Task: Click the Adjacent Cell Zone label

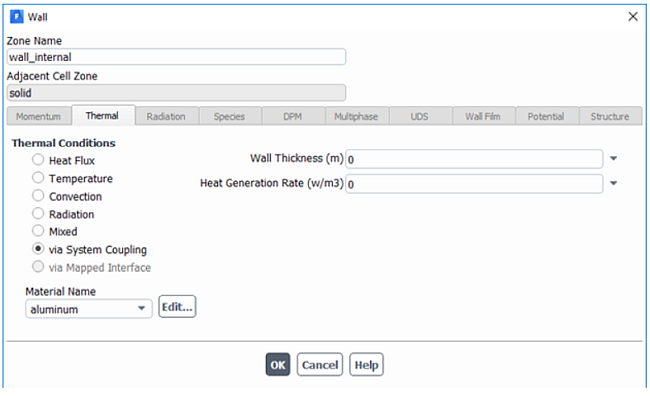Action: pyautogui.click(x=52, y=76)
